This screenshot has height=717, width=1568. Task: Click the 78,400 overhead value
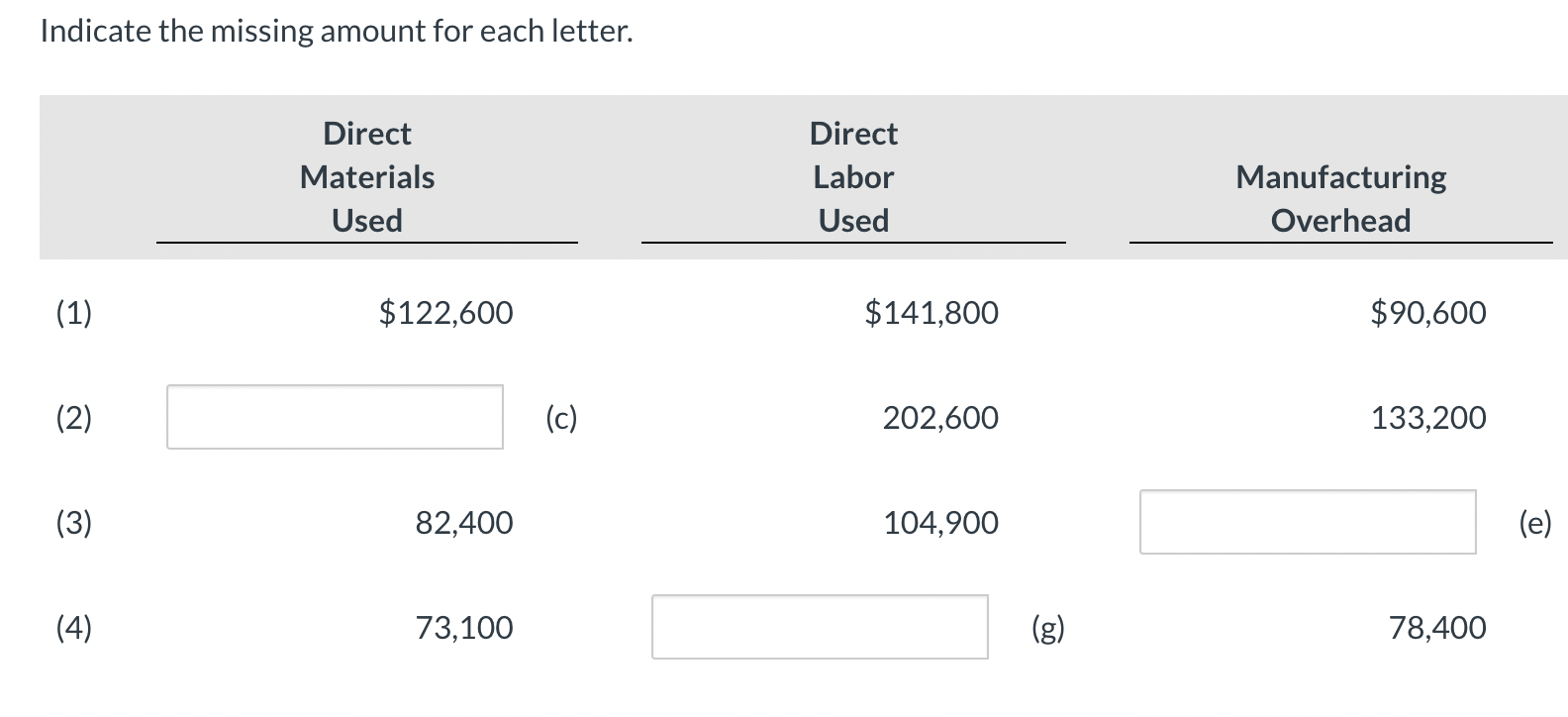(x=1437, y=628)
